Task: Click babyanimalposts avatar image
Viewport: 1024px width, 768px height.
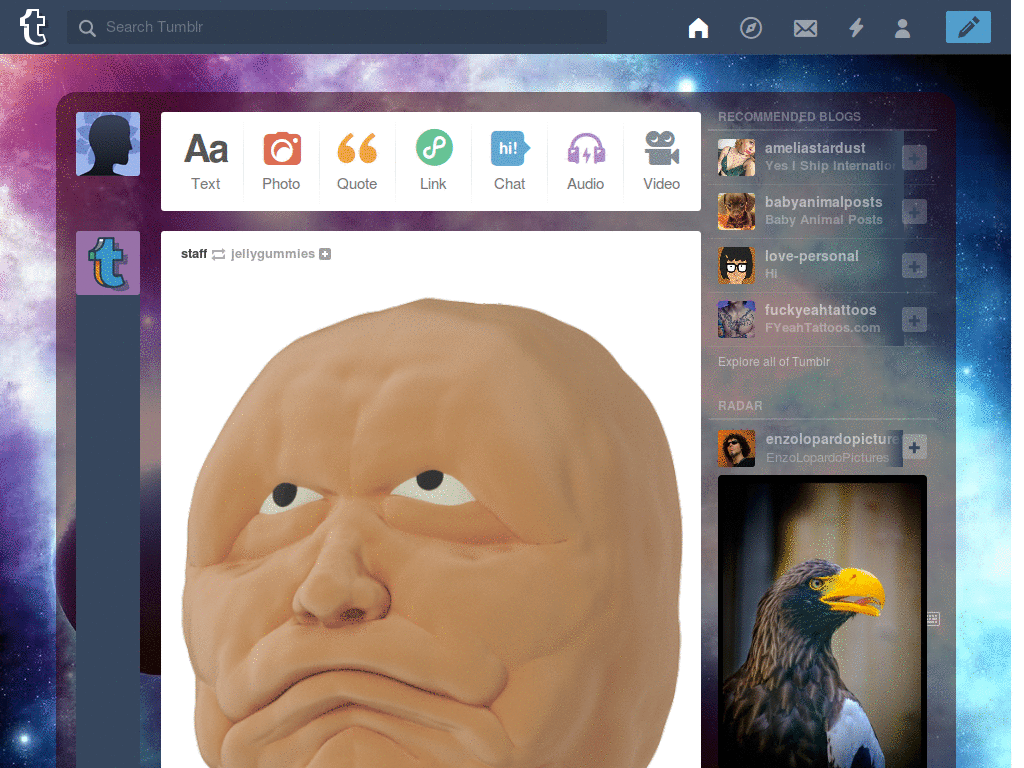Action: point(736,212)
